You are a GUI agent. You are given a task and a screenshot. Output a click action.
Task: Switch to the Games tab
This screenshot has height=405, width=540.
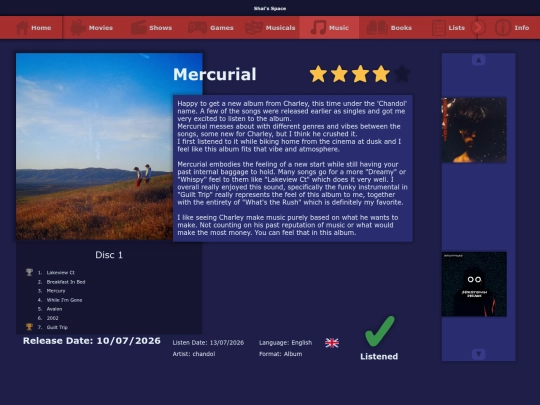(x=222, y=28)
